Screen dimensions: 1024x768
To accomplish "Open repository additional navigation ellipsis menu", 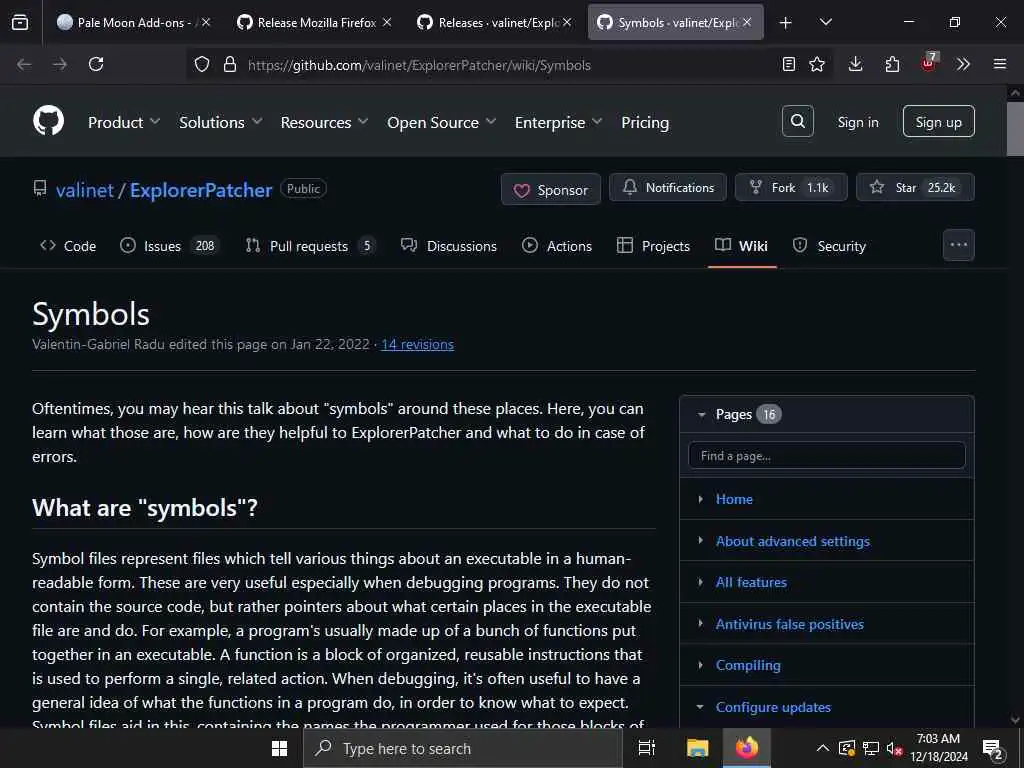I will pyautogui.click(x=959, y=245).
